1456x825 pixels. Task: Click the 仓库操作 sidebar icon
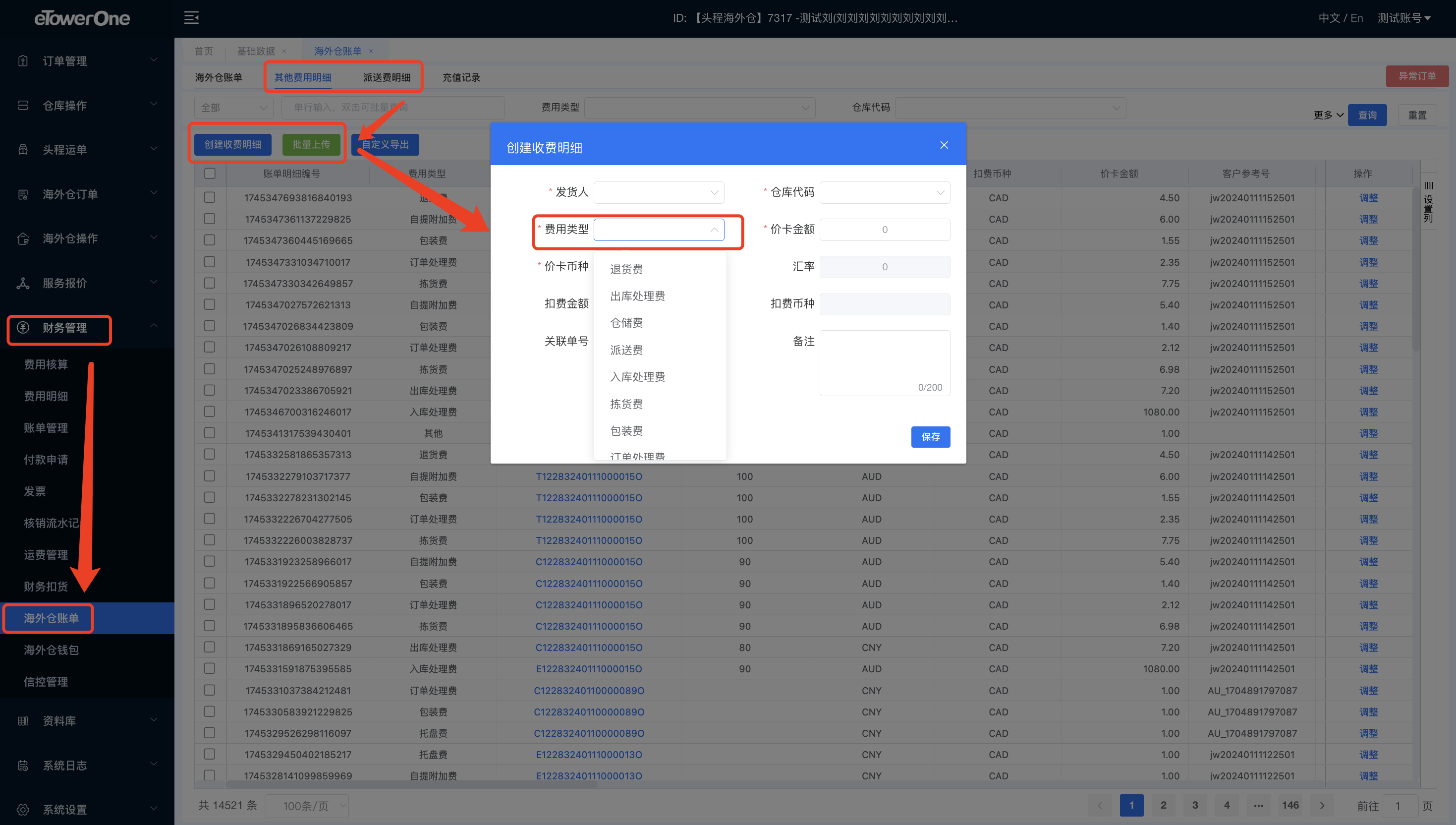coord(23,106)
